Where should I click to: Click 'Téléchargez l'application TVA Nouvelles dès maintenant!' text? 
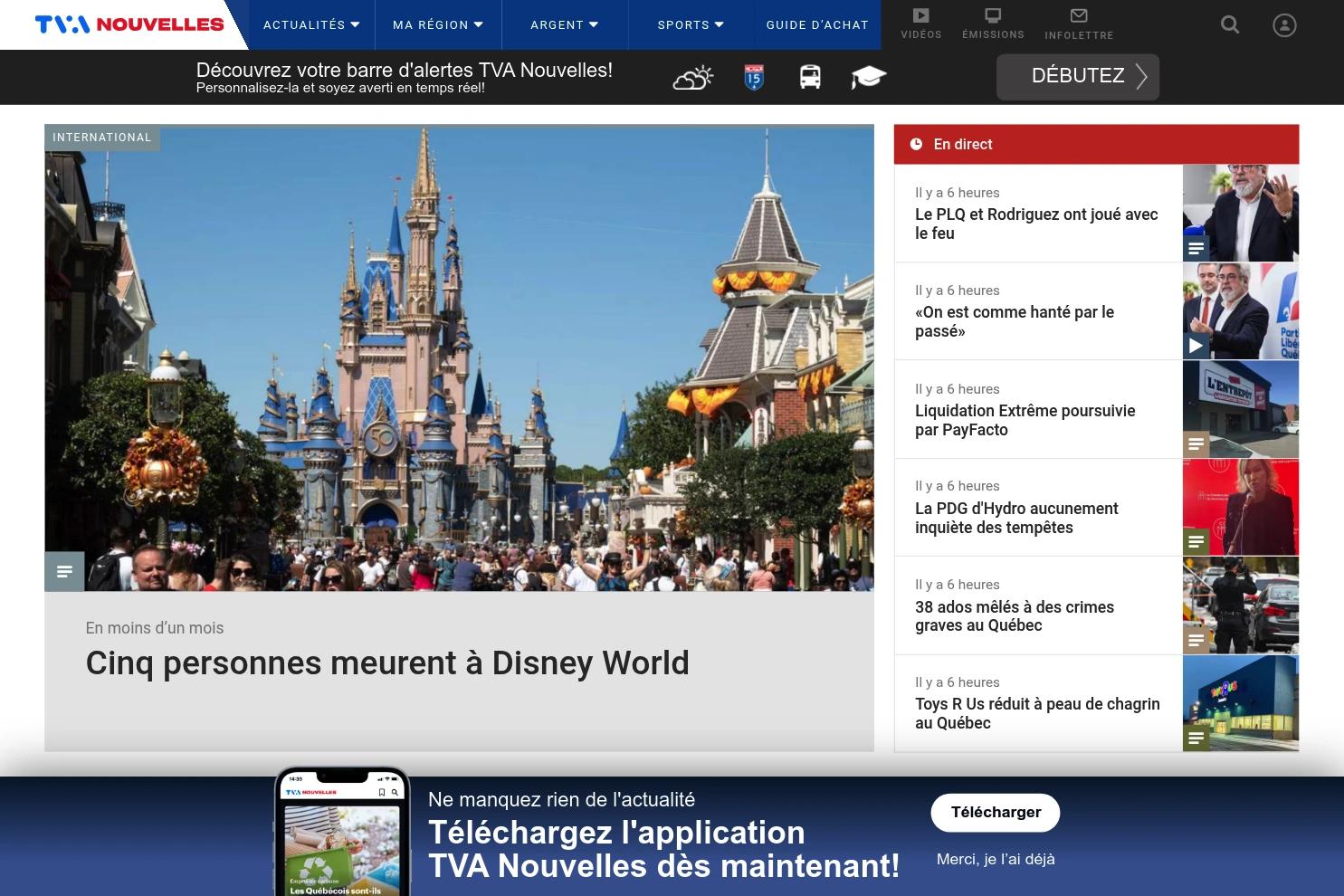point(664,849)
